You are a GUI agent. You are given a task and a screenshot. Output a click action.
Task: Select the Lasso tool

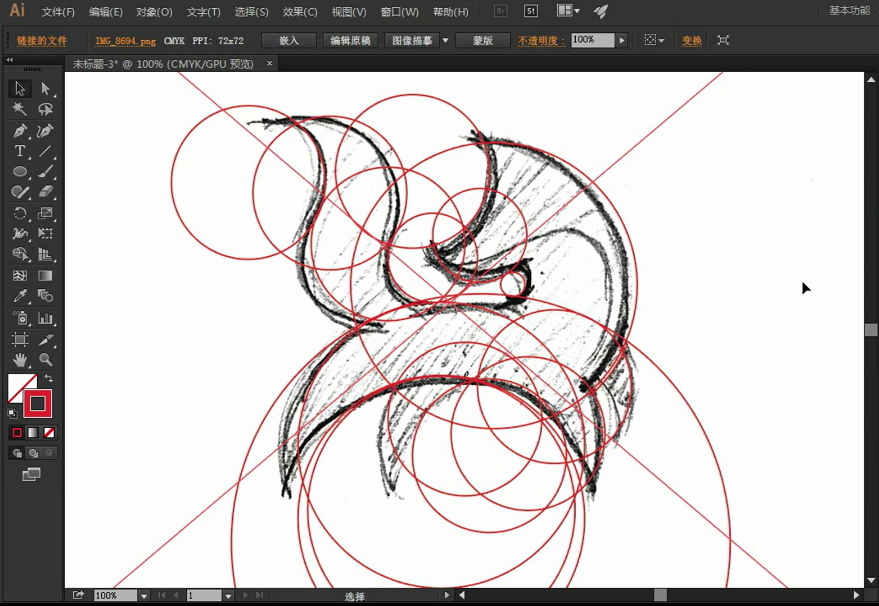tap(45, 109)
